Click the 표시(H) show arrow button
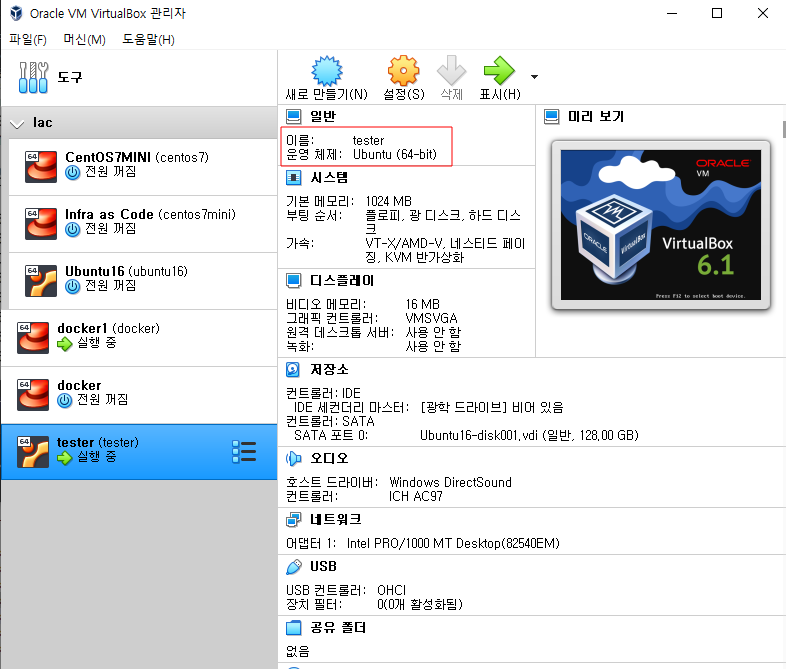This screenshot has width=786, height=669. tap(500, 78)
